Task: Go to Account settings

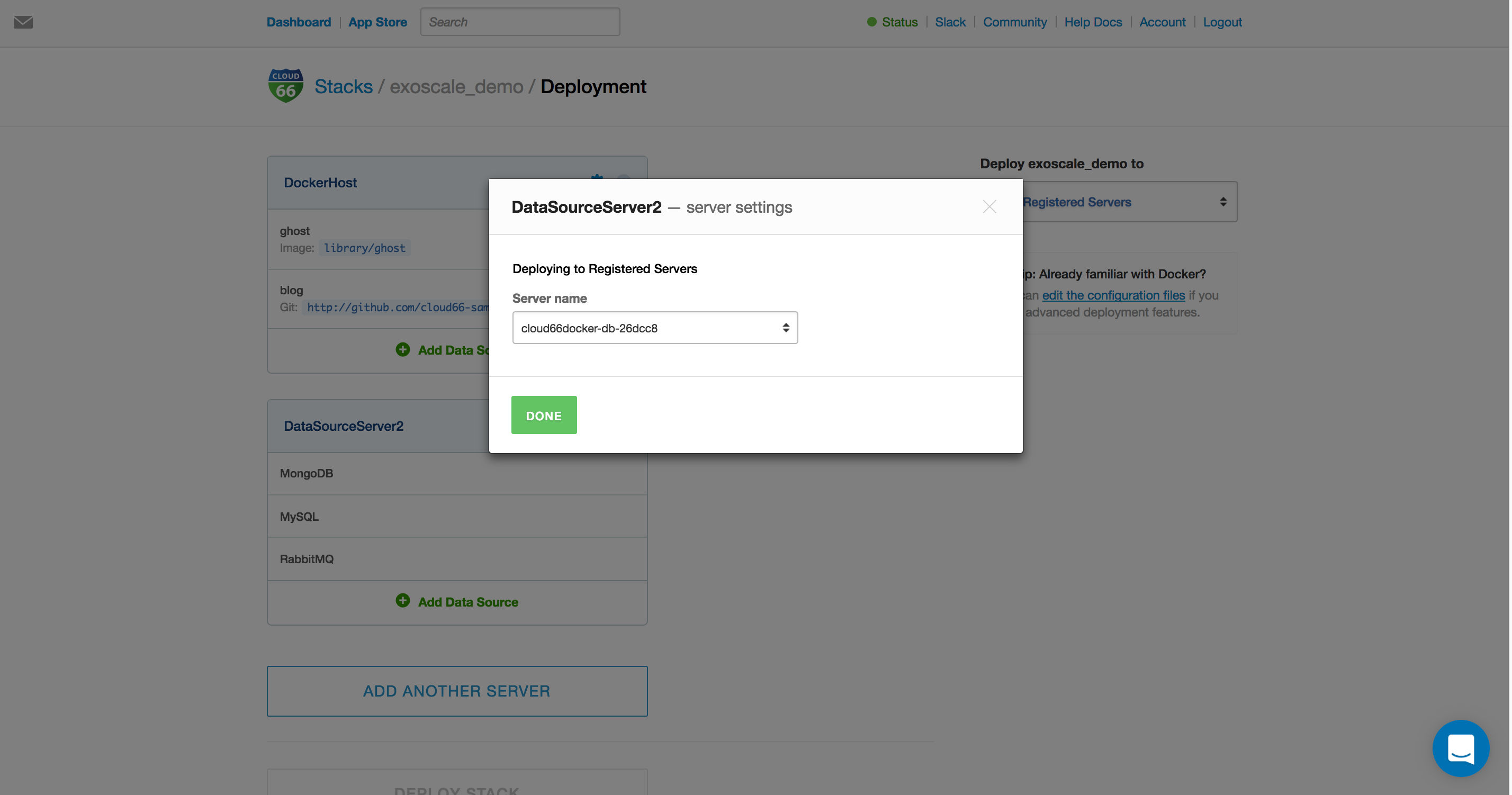Action: [x=1162, y=22]
